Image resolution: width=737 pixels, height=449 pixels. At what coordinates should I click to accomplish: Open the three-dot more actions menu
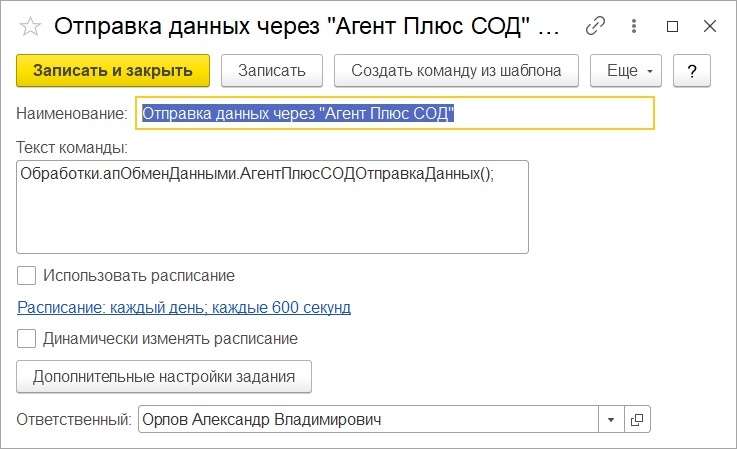[x=634, y=26]
